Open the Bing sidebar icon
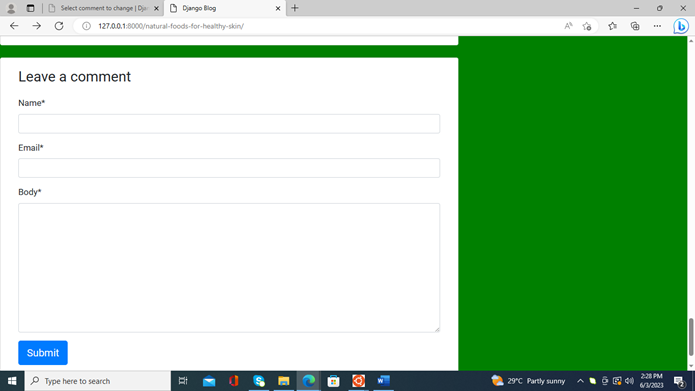Screen dimensions: 695x391 [681, 26]
